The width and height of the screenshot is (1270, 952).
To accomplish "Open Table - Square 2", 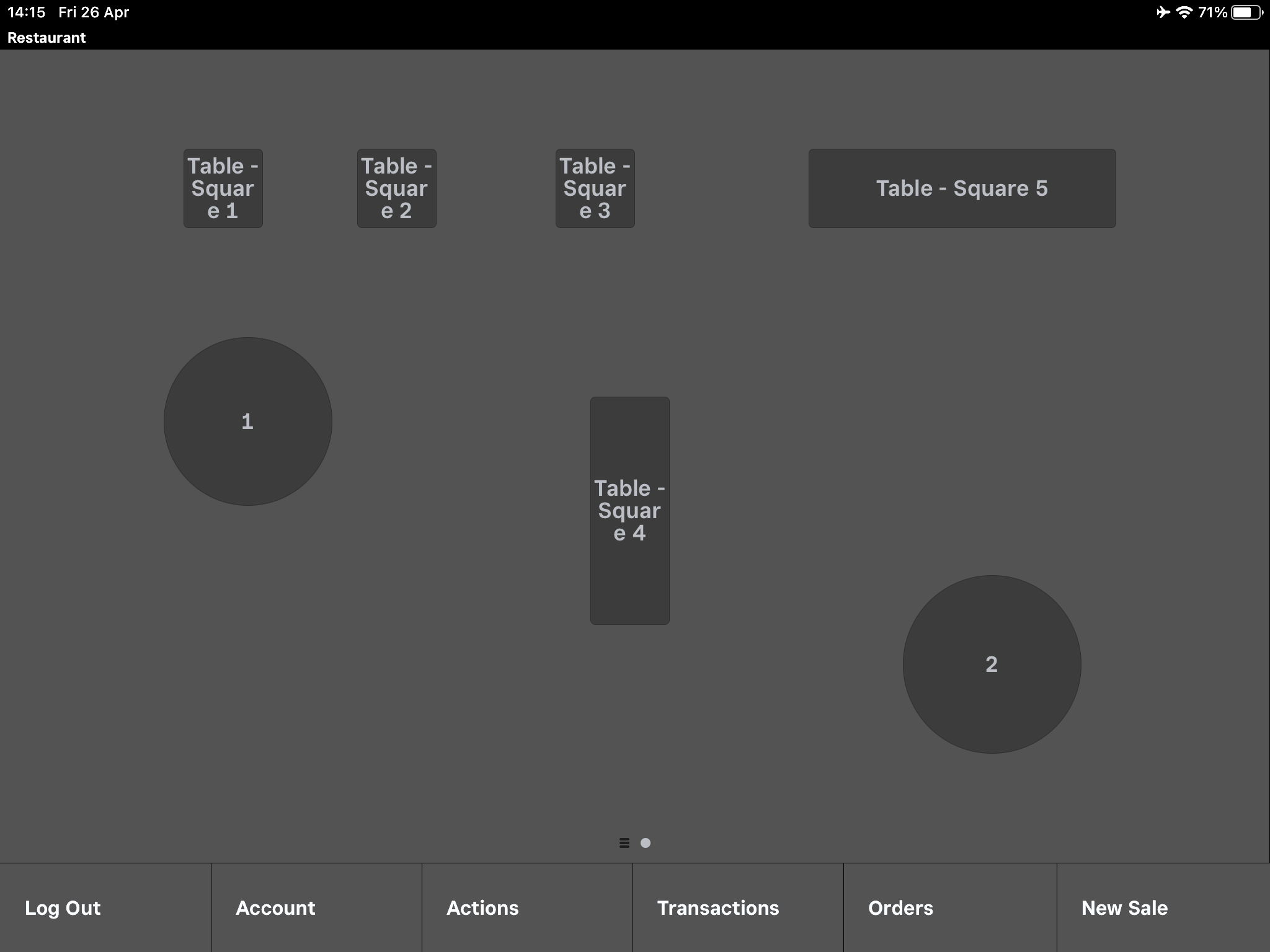I will [397, 188].
